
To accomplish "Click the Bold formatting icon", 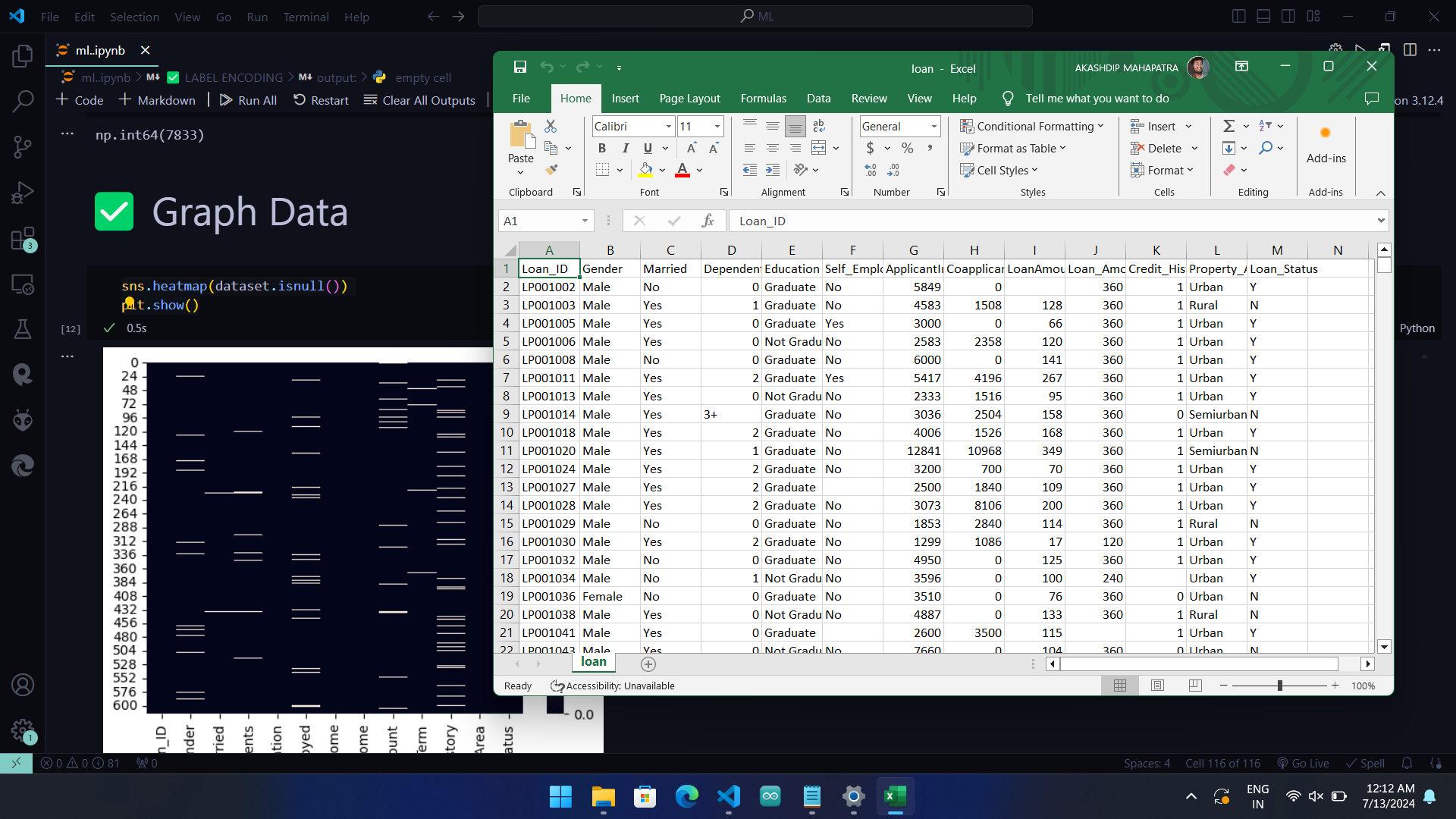I will [602, 148].
